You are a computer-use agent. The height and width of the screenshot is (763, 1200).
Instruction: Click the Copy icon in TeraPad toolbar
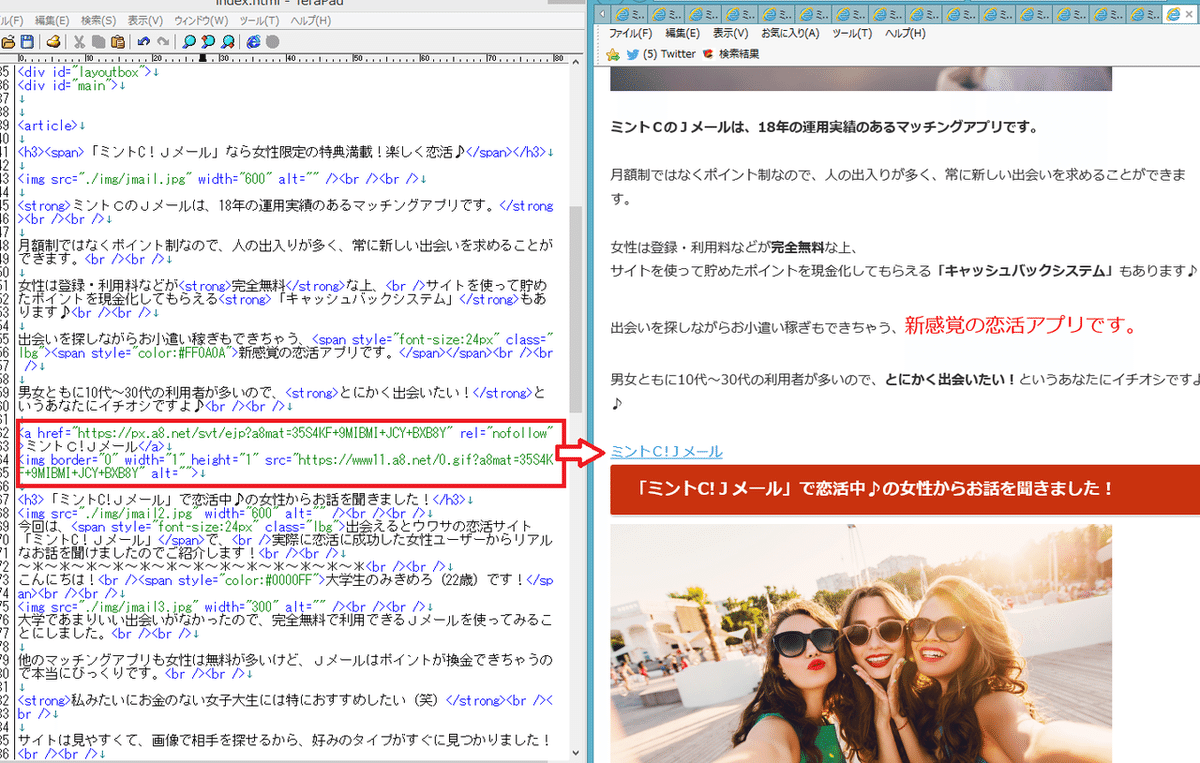click(x=99, y=42)
